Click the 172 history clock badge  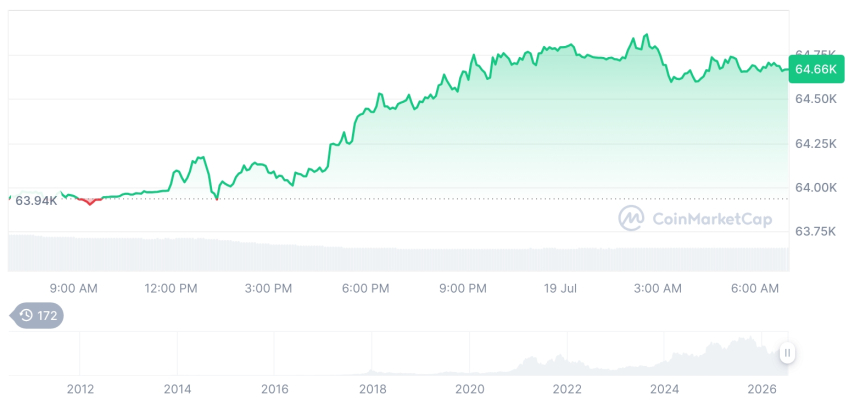[x=37, y=315]
